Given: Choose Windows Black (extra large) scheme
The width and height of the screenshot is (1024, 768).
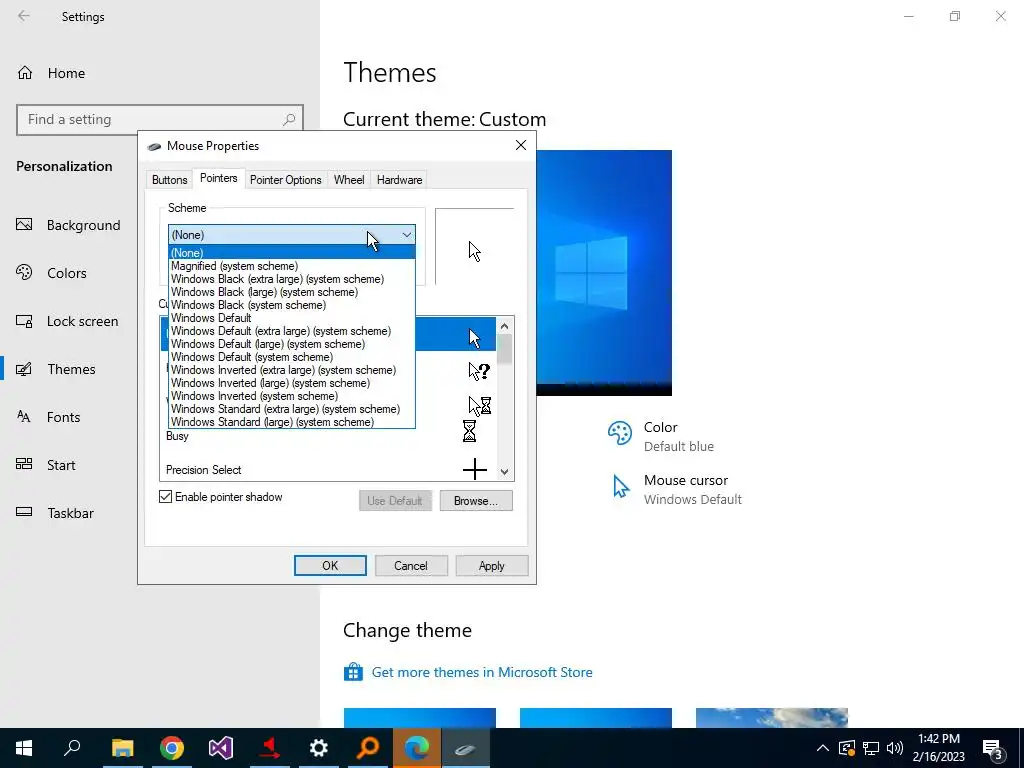Looking at the screenshot, I should (x=292, y=279).
